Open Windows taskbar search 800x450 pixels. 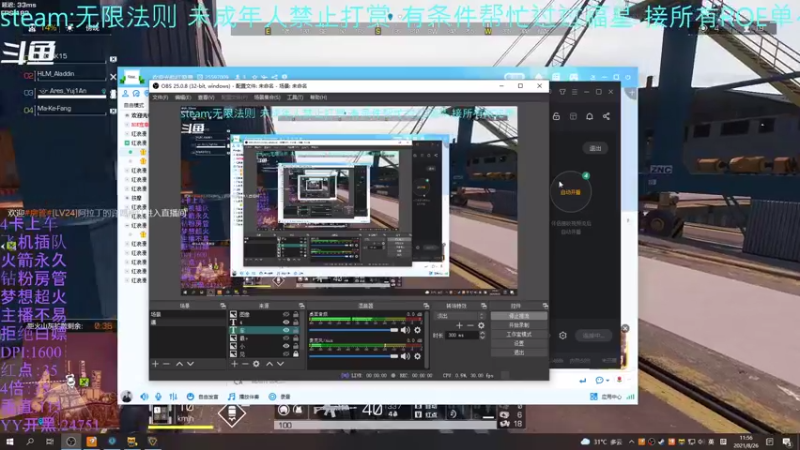tap(30, 441)
